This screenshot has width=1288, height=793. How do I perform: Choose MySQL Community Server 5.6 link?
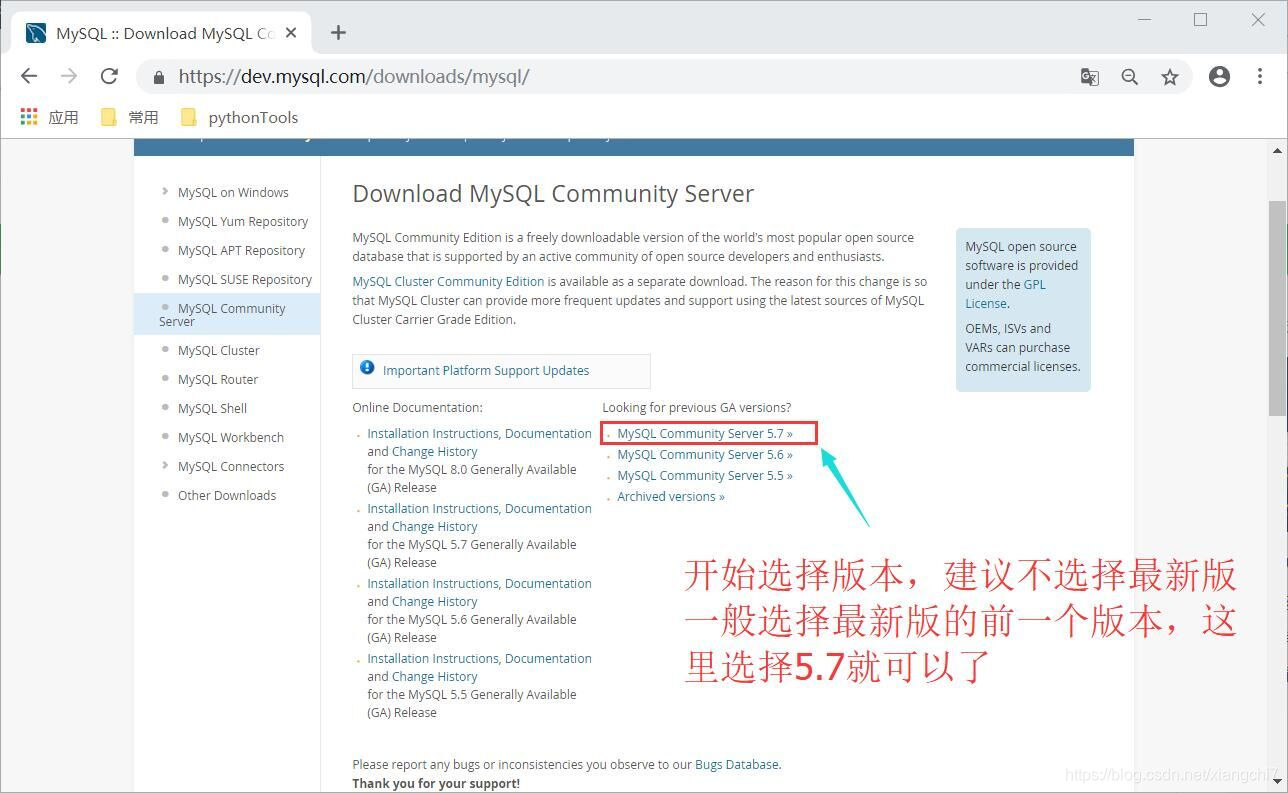[x=705, y=454]
